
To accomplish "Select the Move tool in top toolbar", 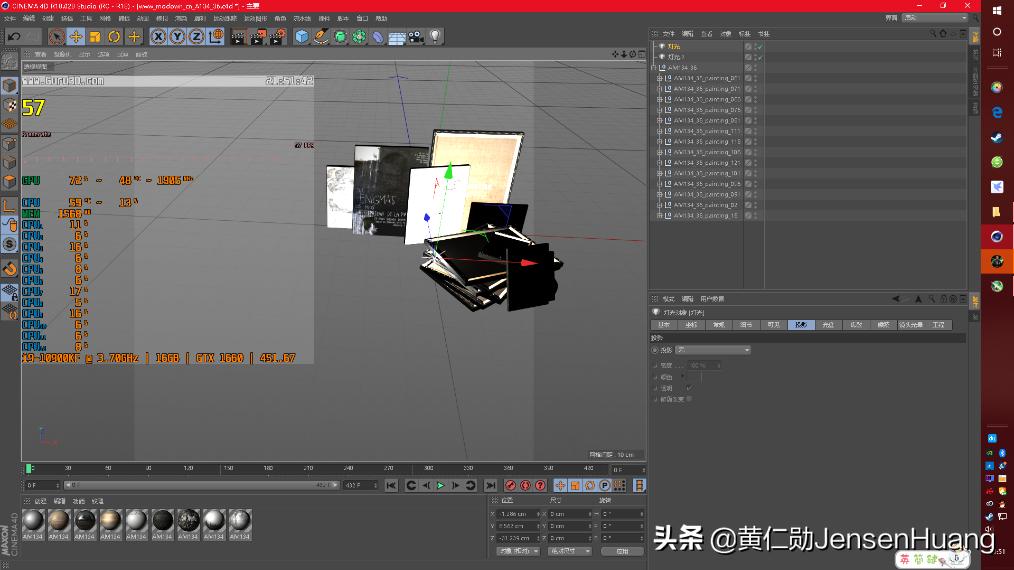I will 76,37.
